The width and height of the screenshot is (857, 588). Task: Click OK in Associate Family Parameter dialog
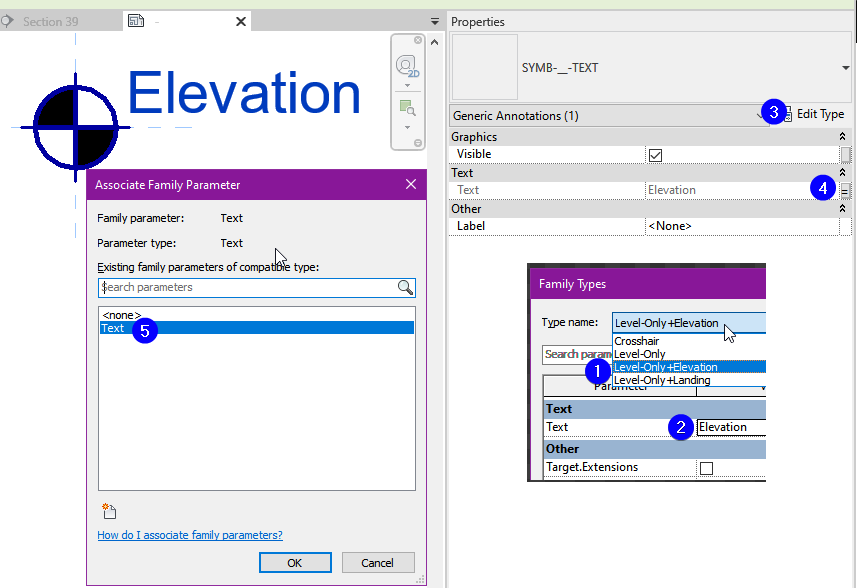tap(295, 563)
